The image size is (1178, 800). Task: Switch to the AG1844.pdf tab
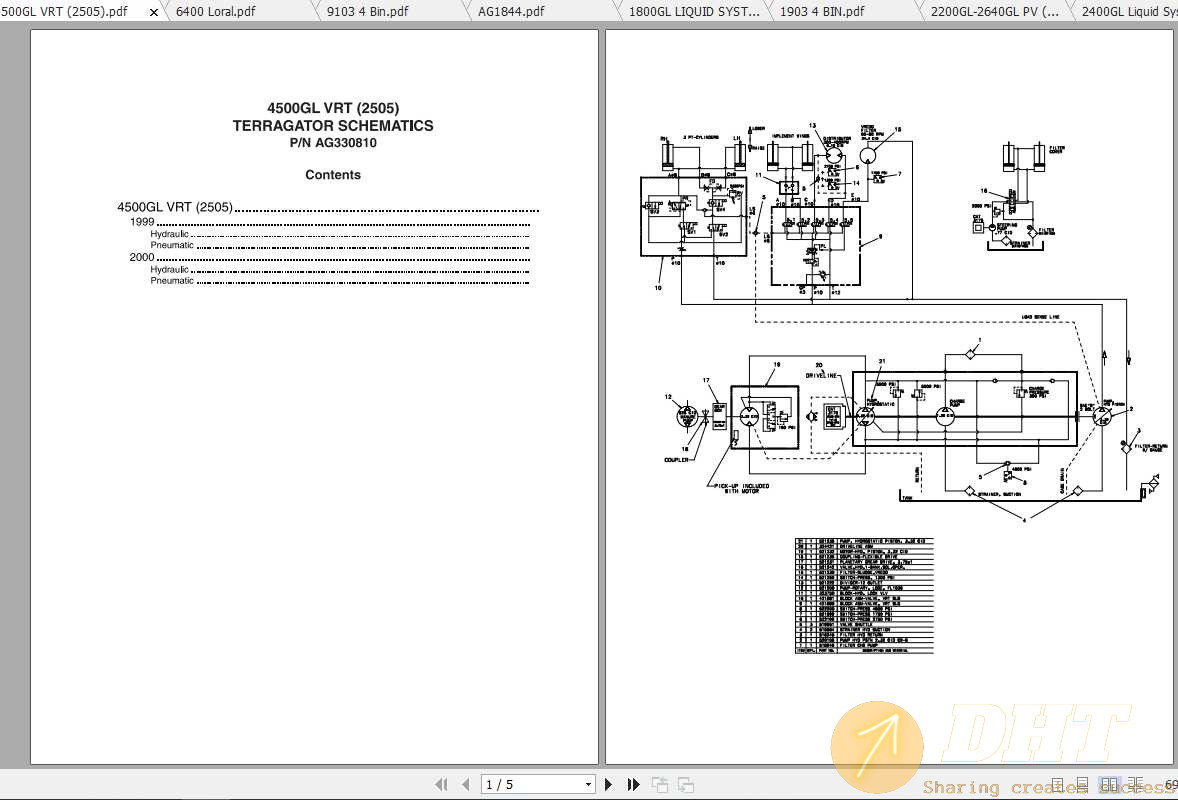[511, 11]
